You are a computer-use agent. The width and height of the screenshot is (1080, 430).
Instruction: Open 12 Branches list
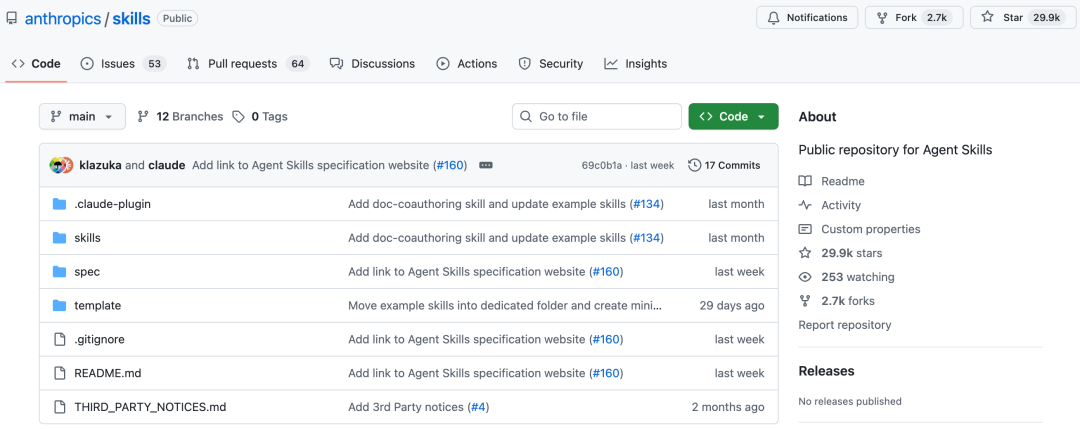[181, 117]
